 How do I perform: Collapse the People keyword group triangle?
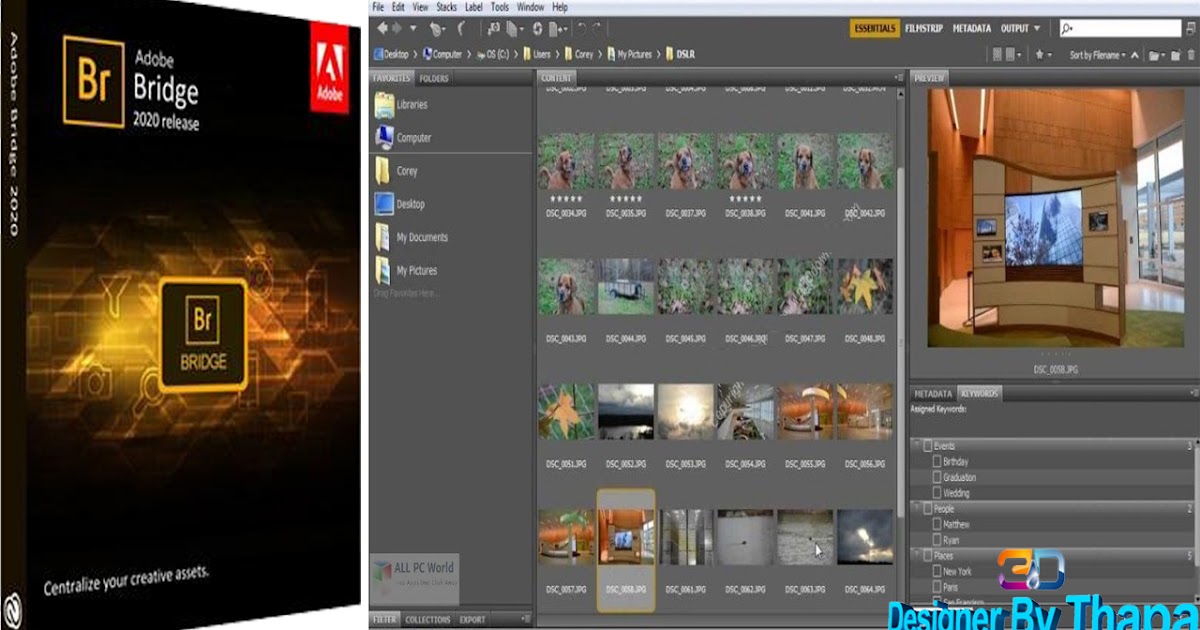(x=916, y=509)
